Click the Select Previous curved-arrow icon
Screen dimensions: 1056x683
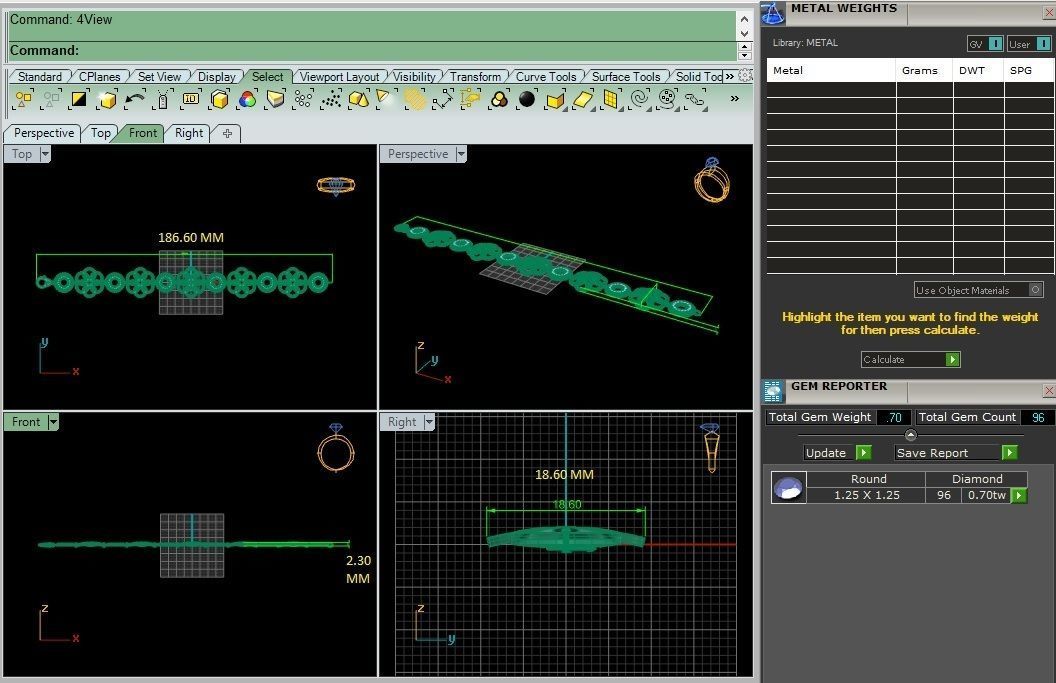pyautogui.click(x=135, y=100)
